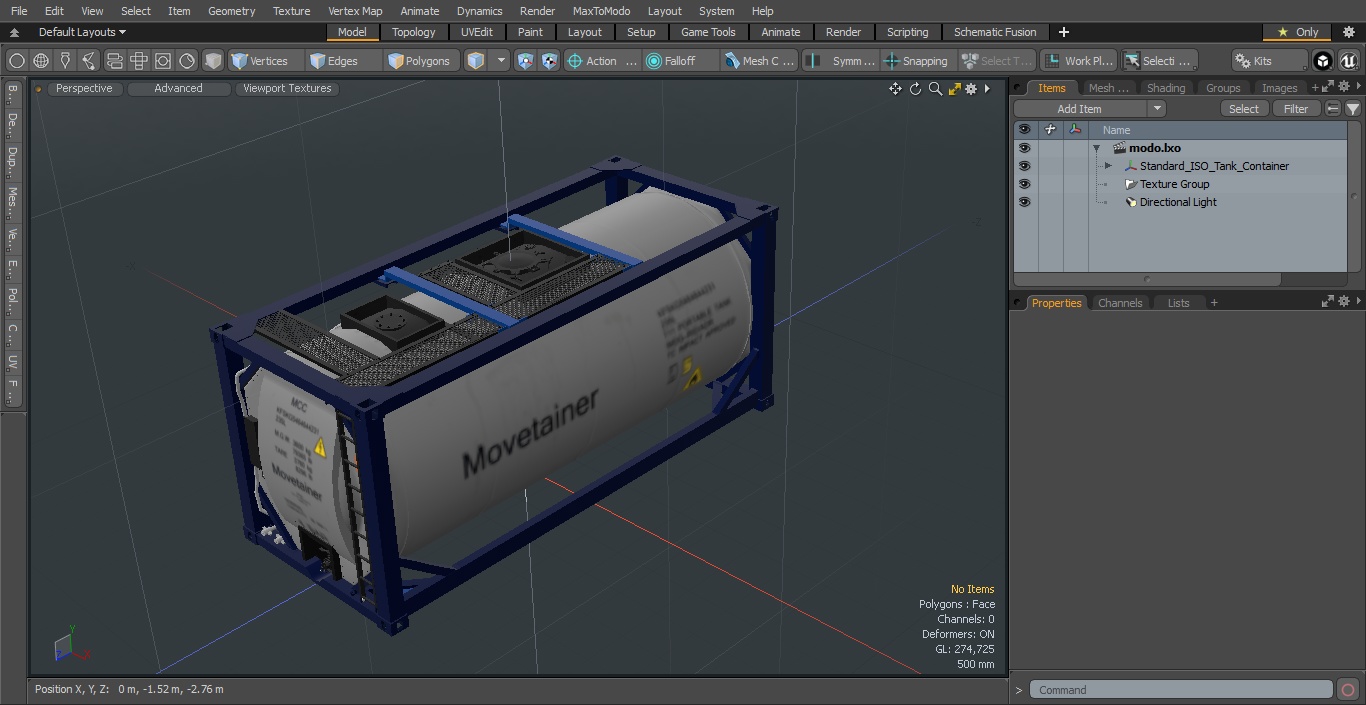Click the second cube-with-axes icon before Action

550,61
